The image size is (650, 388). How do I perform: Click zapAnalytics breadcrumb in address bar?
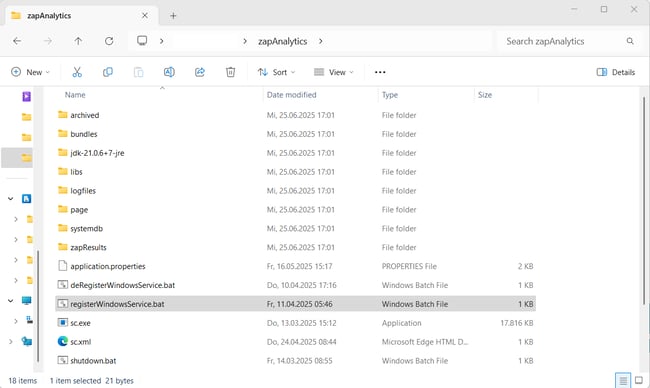point(283,41)
